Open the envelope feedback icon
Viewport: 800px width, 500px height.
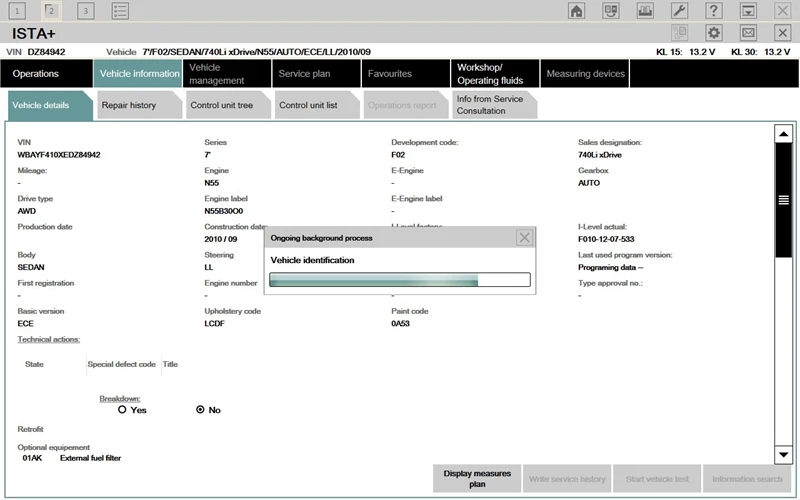[x=748, y=33]
